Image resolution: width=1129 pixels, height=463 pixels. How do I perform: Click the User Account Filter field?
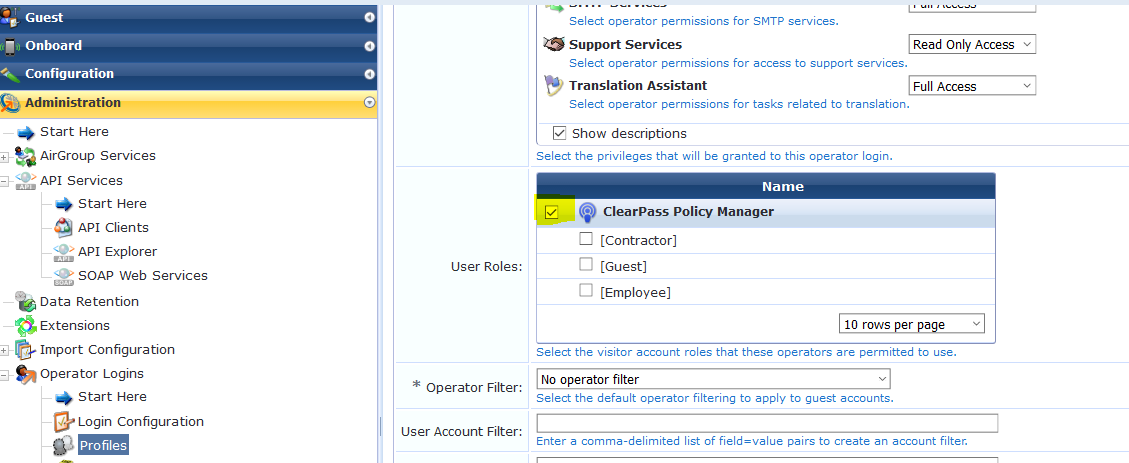point(768,423)
